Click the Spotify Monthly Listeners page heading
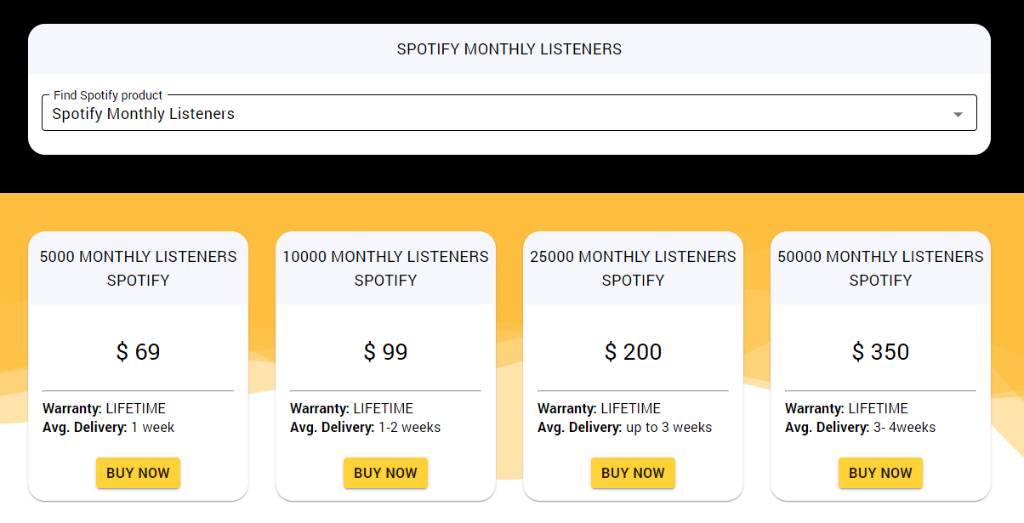The width and height of the screenshot is (1024, 523). [x=509, y=49]
